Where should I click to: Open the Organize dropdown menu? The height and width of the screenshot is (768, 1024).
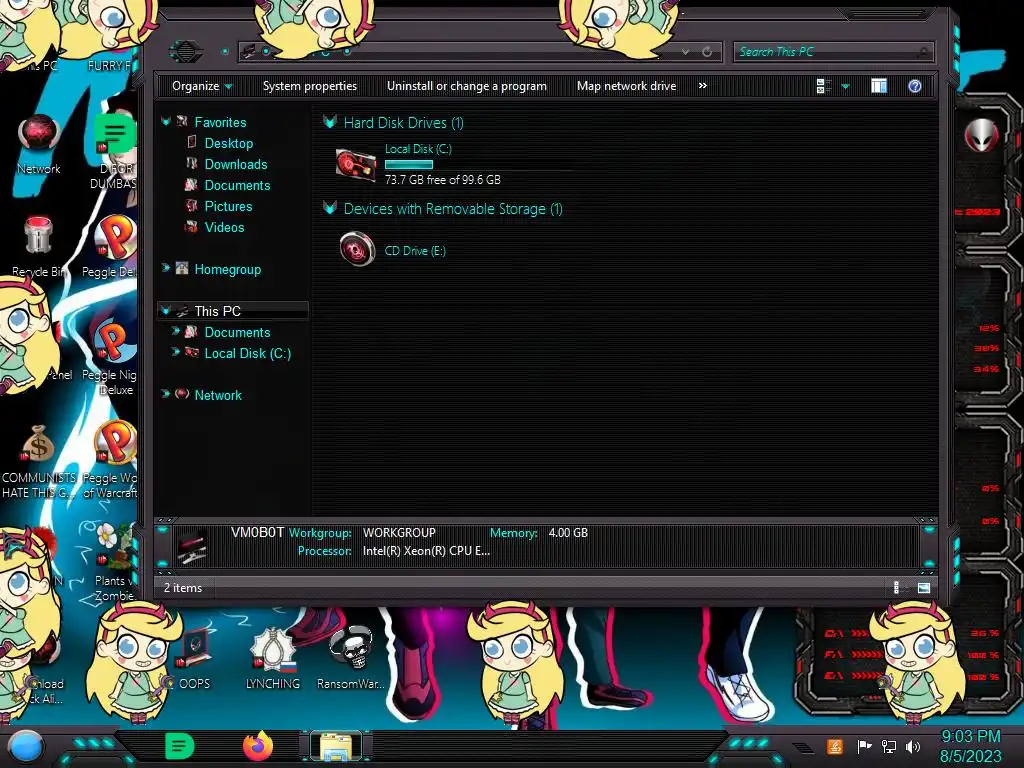202,86
